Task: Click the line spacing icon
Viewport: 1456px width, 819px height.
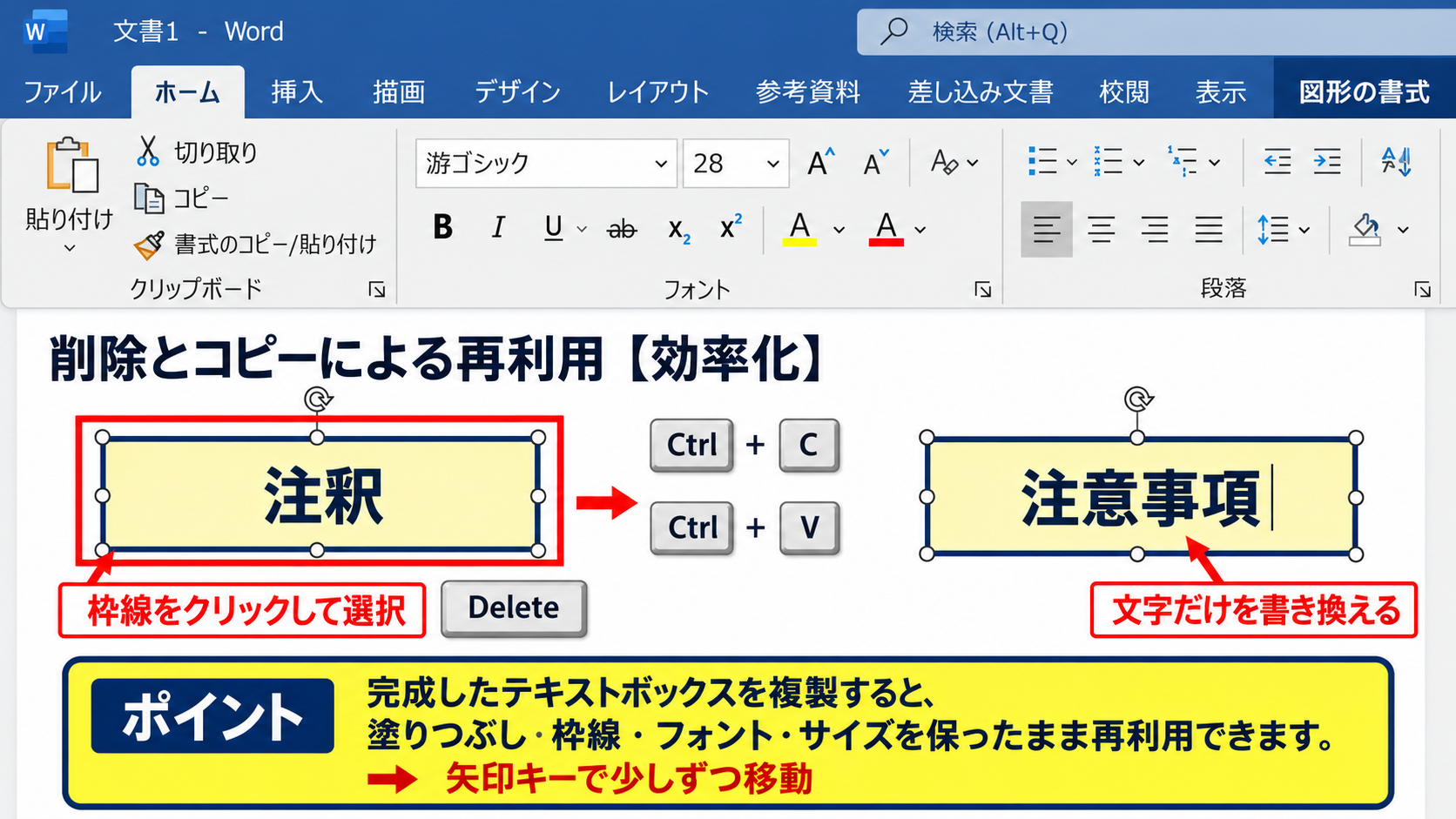Action: tap(1273, 230)
